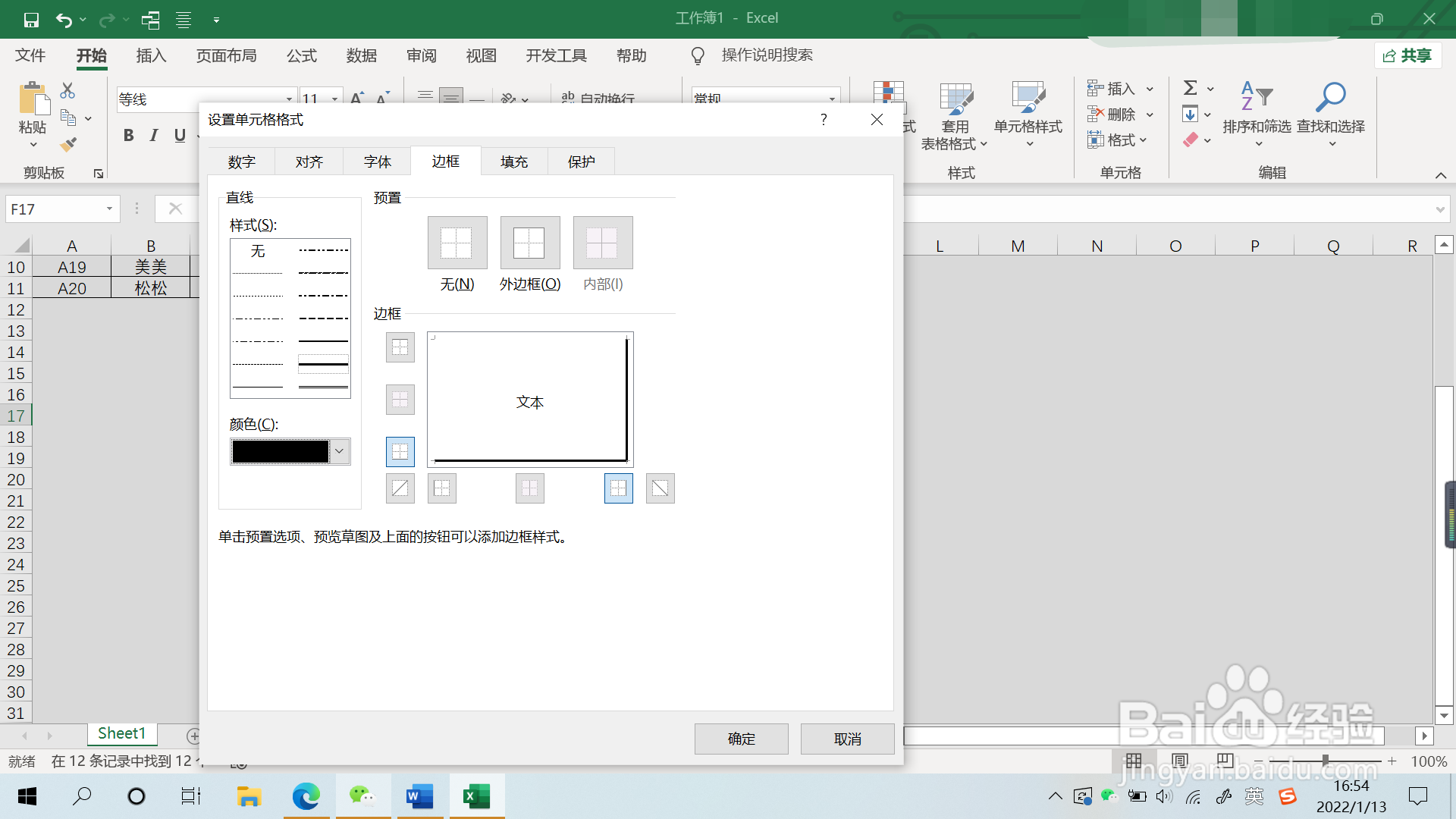This screenshot has width=1456, height=819.
Task: Open dialog help question mark
Action: pos(824,119)
